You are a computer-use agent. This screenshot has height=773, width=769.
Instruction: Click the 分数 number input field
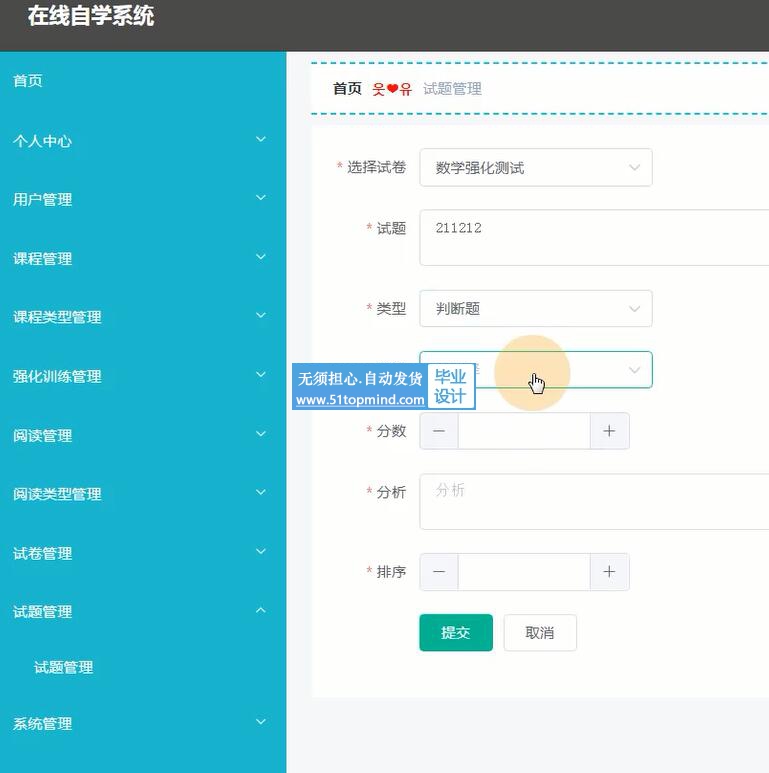524,431
